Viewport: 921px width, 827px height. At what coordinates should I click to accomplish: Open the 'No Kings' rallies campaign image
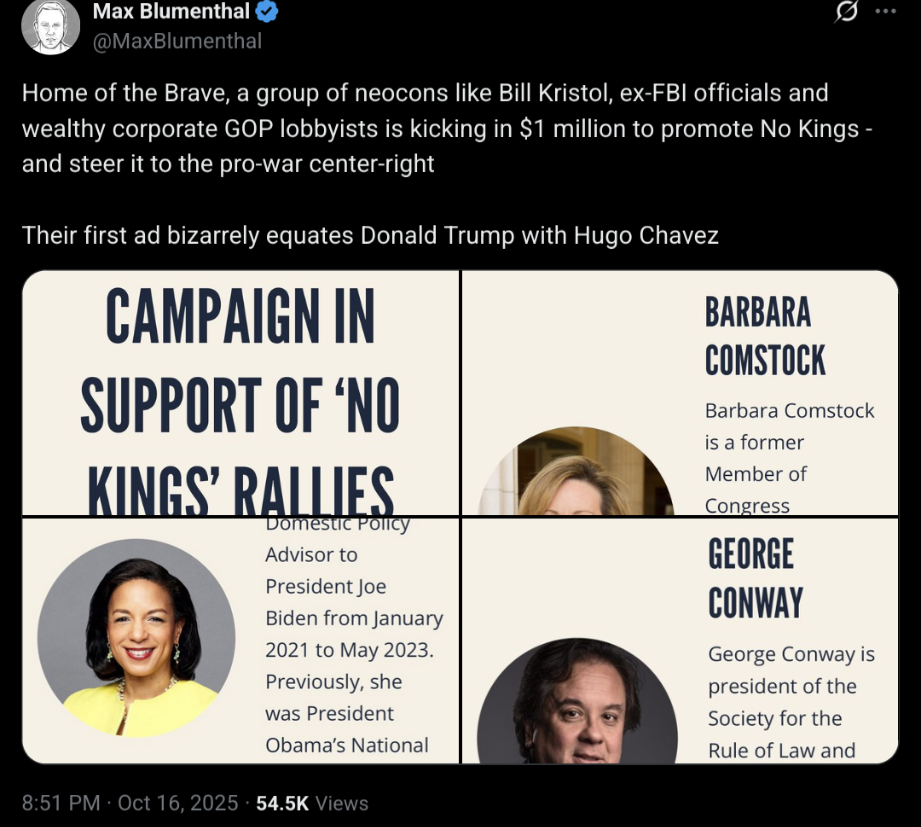[x=240, y=393]
